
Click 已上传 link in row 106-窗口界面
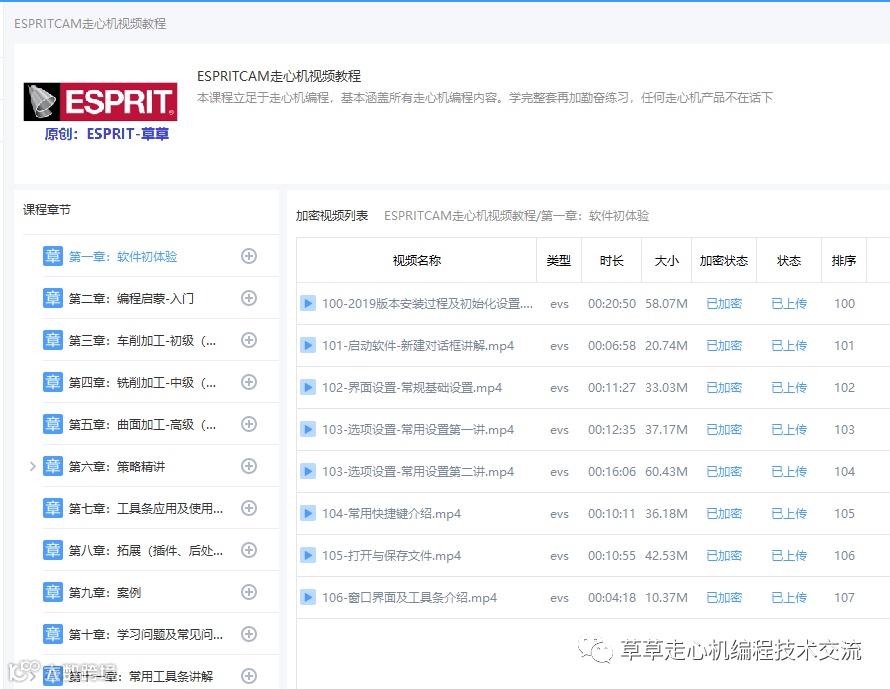(x=789, y=598)
